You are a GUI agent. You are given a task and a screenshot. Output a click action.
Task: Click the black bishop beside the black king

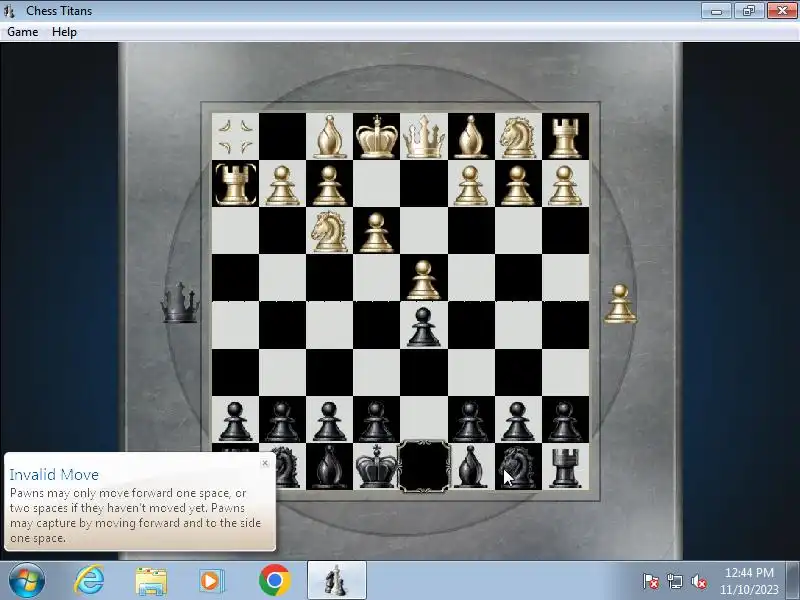(329, 467)
